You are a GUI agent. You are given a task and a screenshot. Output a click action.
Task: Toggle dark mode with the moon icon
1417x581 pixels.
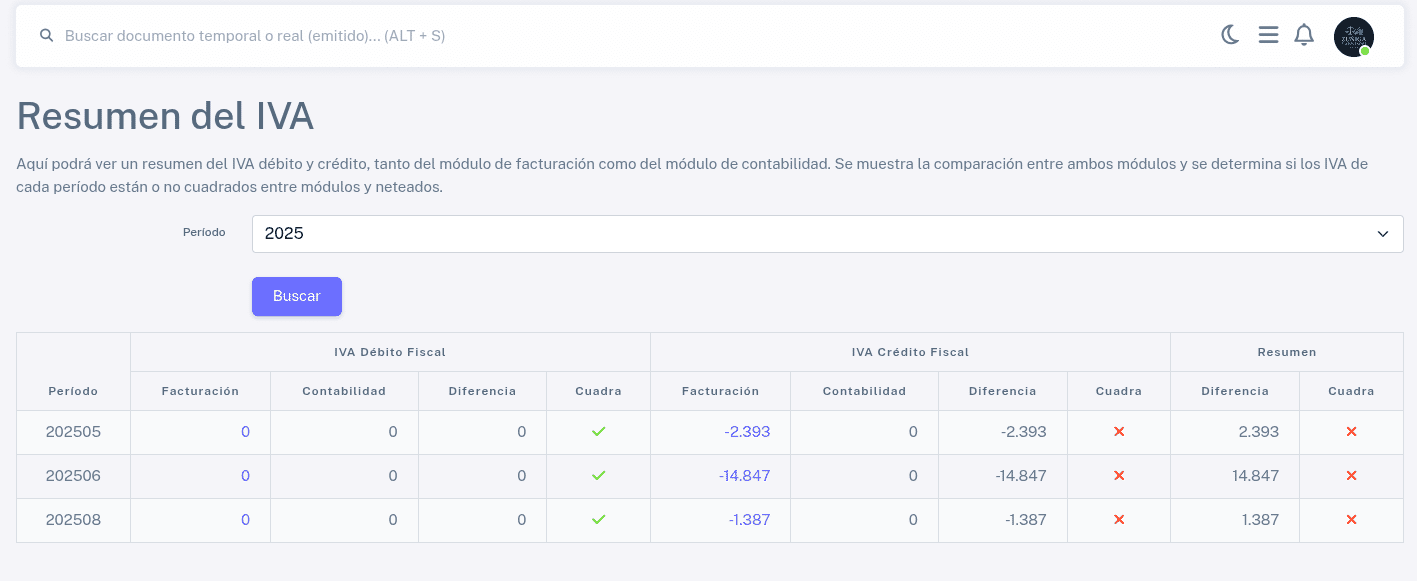[x=1230, y=35]
